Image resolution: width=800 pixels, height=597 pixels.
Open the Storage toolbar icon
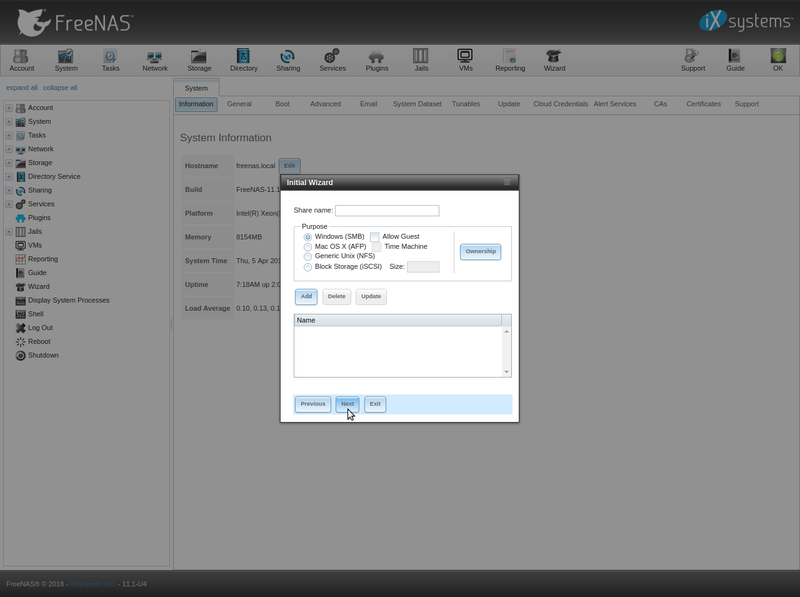point(199,60)
